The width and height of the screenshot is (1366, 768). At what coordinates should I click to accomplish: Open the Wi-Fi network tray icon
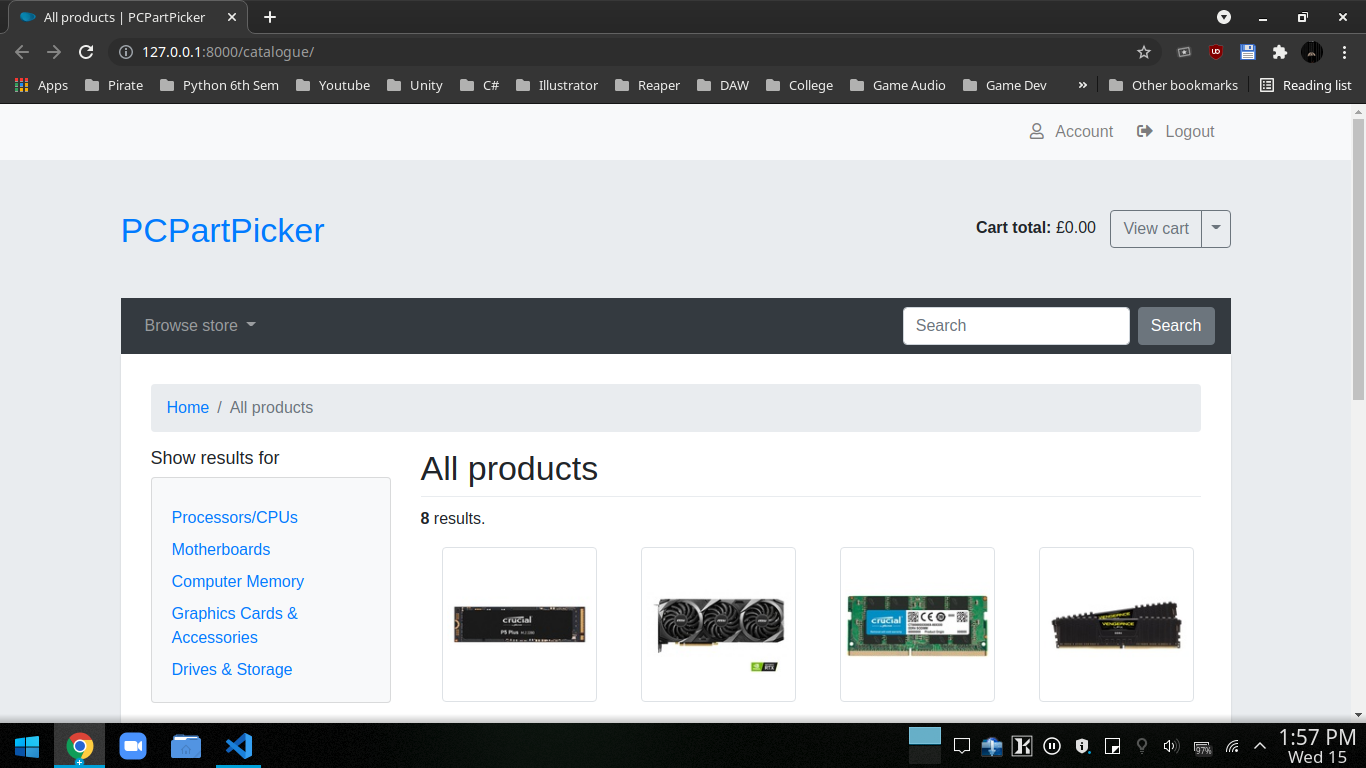[1232, 746]
